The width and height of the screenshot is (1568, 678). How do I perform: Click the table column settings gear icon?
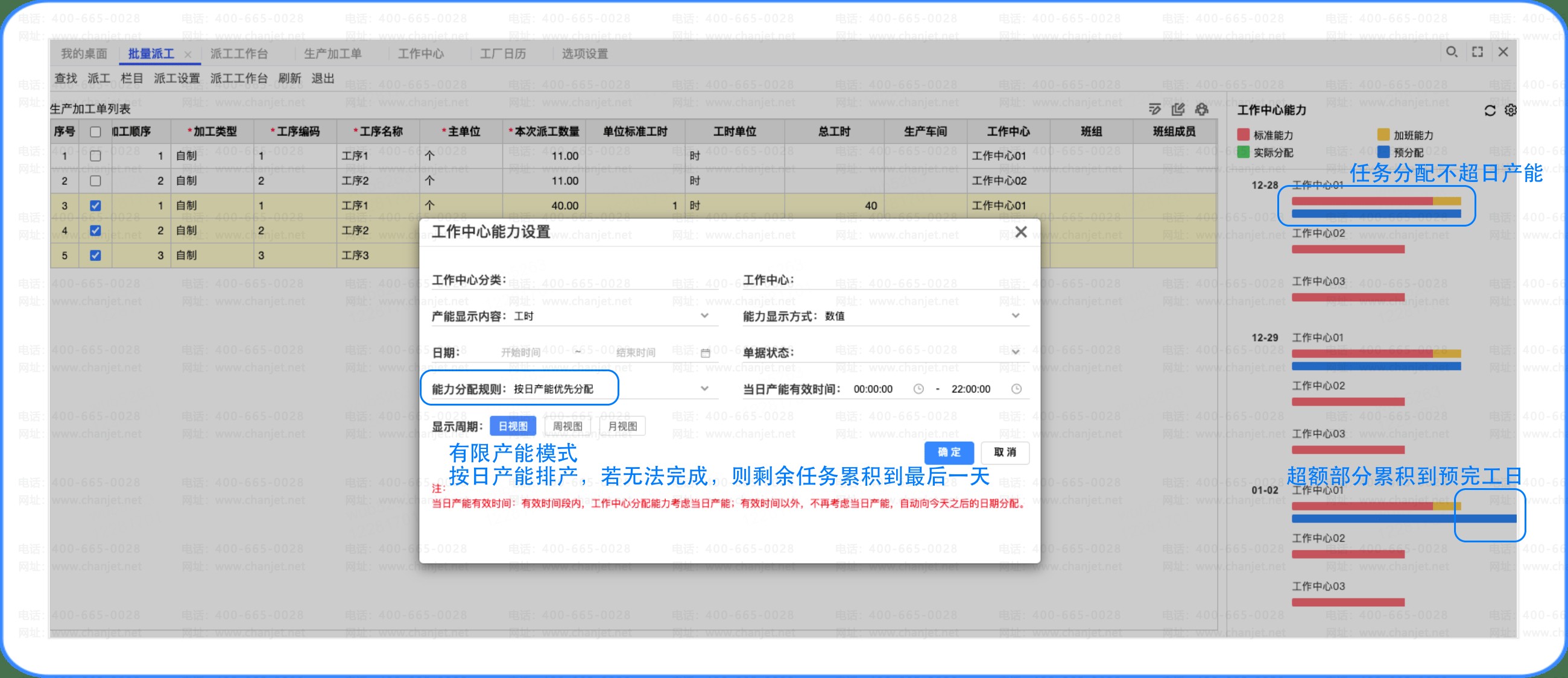[1201, 110]
